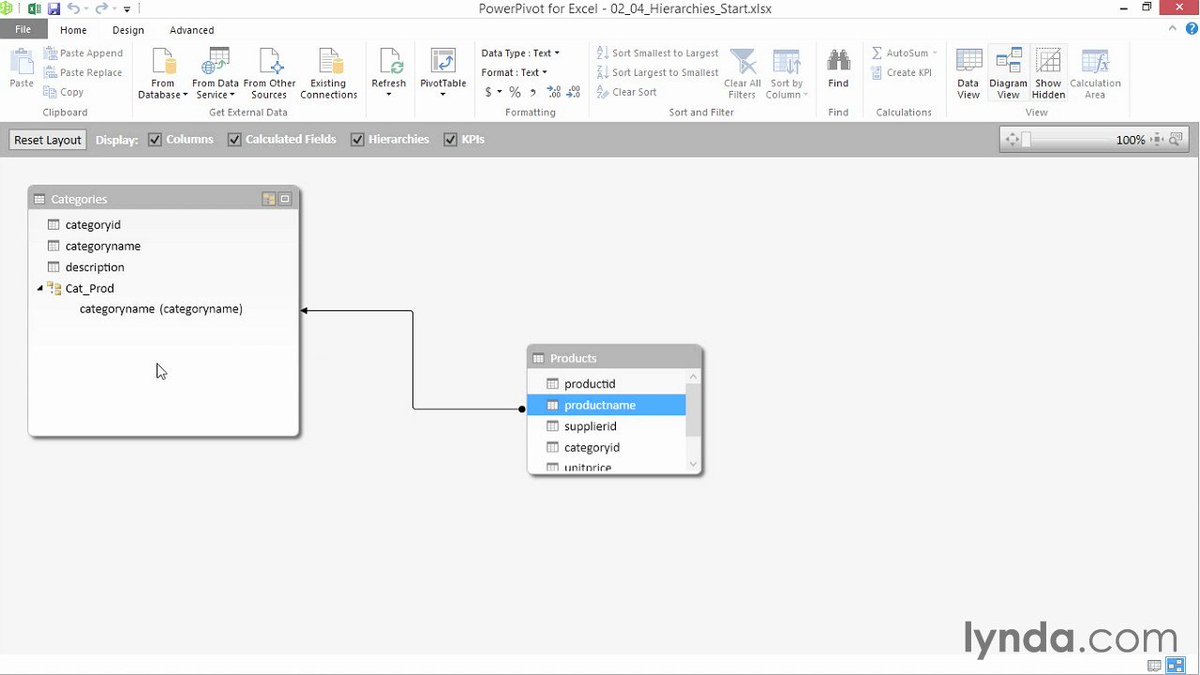Click the Save icon in quick access toolbar
The width and height of the screenshot is (1200, 675).
click(54, 8)
